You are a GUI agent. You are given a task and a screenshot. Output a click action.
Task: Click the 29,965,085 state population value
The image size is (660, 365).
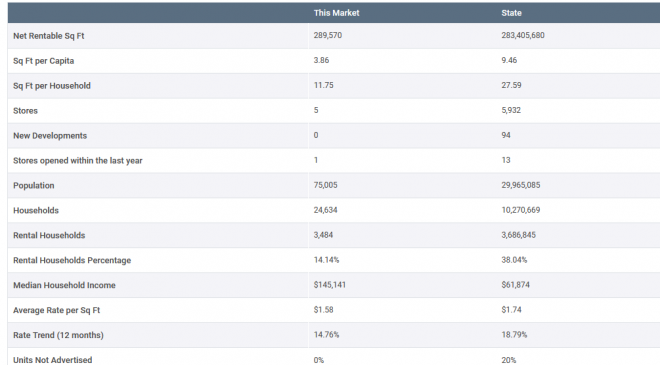(x=521, y=185)
